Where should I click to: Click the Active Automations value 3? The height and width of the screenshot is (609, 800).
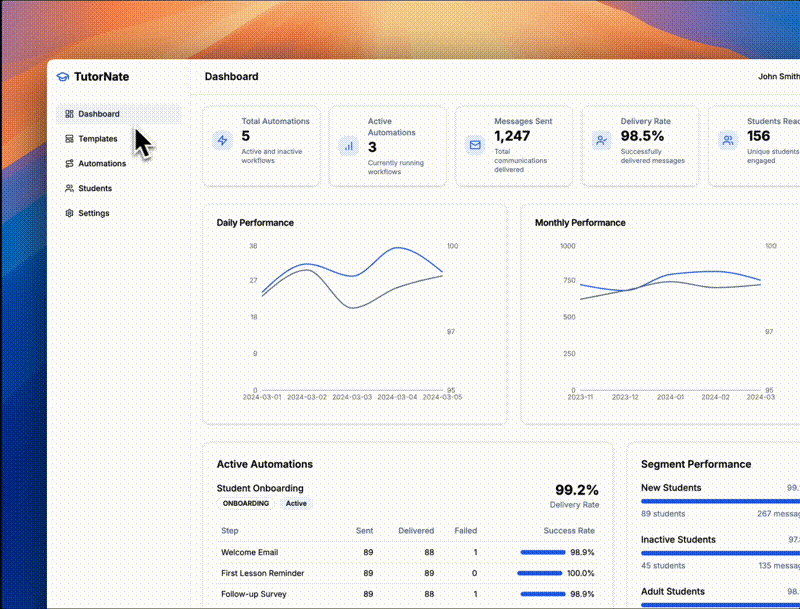[372, 147]
